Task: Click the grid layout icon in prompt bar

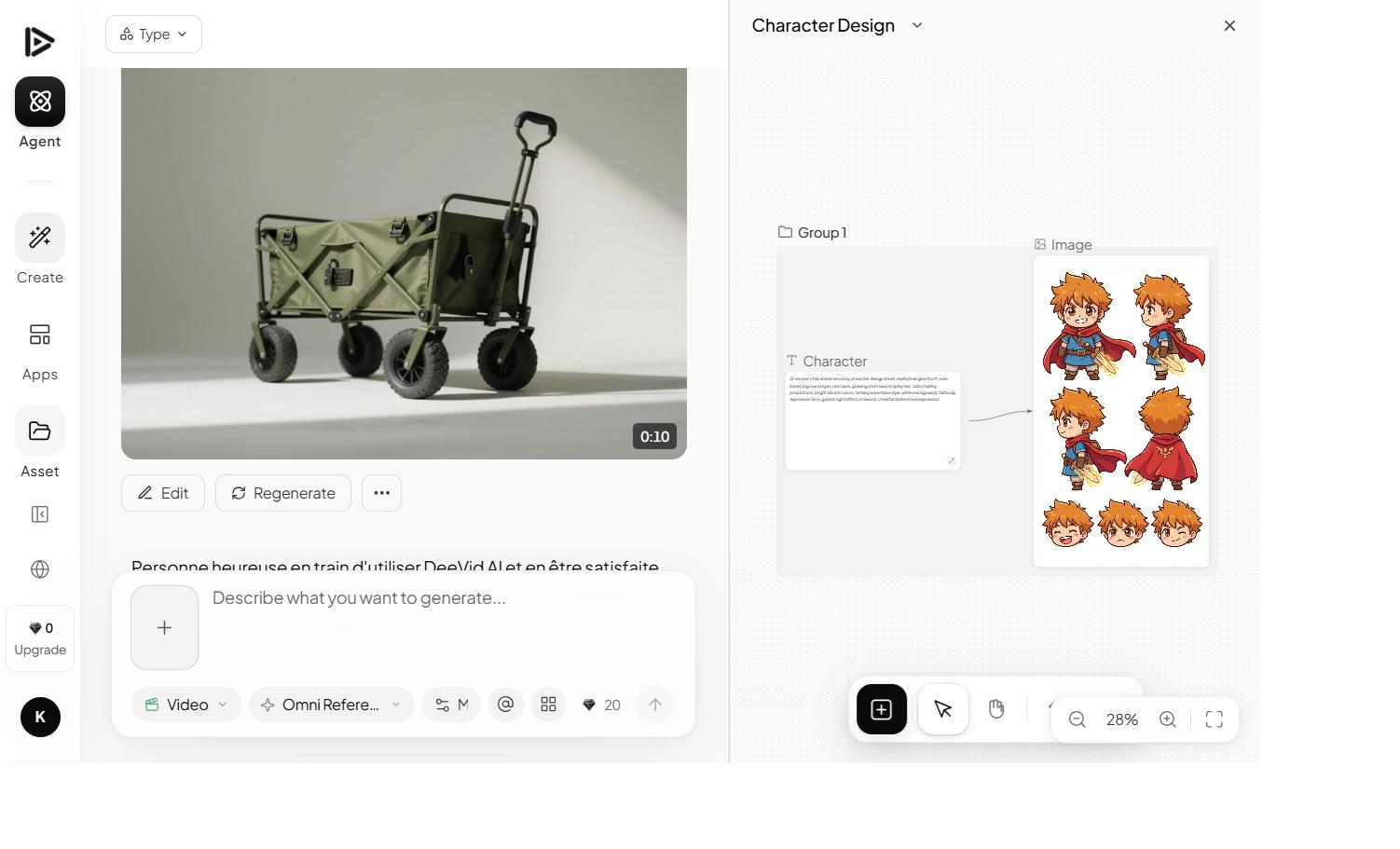Action: point(548,705)
